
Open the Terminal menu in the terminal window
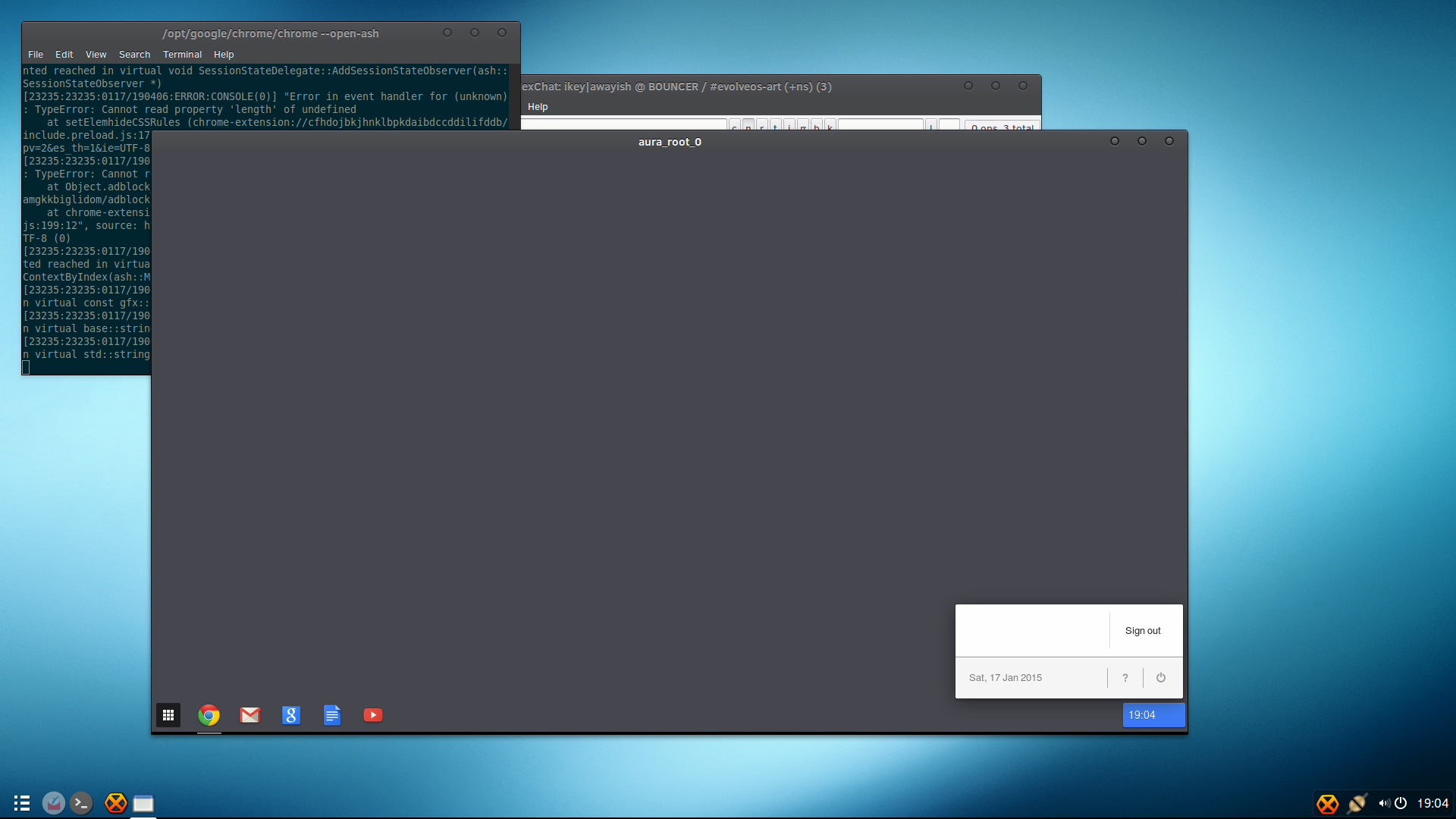coord(182,55)
